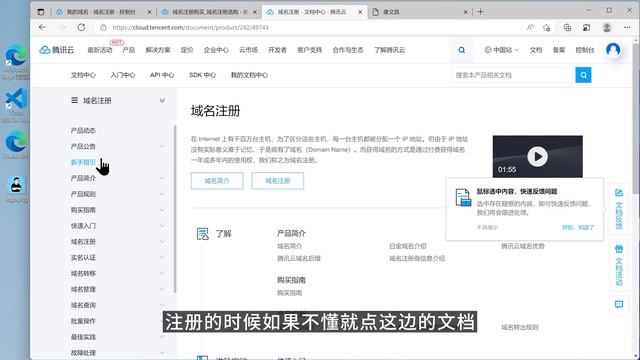Screen dimensions: 640x360
Task: Reload the page with refresh icon
Action: pyautogui.click(x=81, y=27)
